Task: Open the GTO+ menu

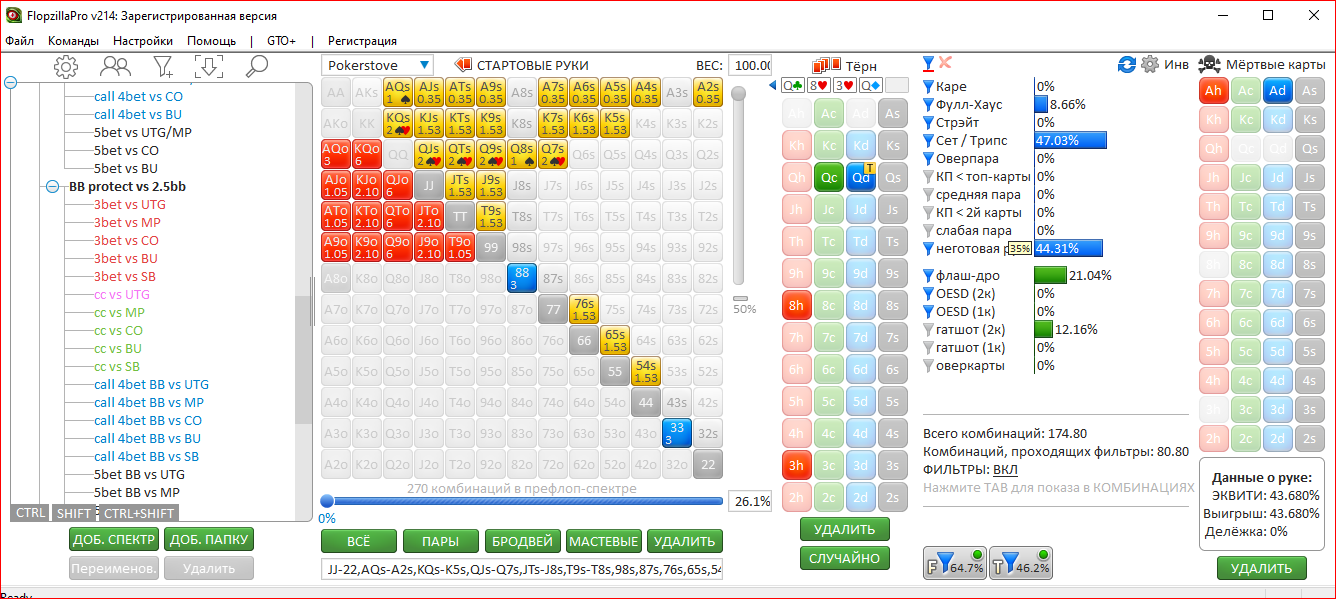Action: coord(281,41)
